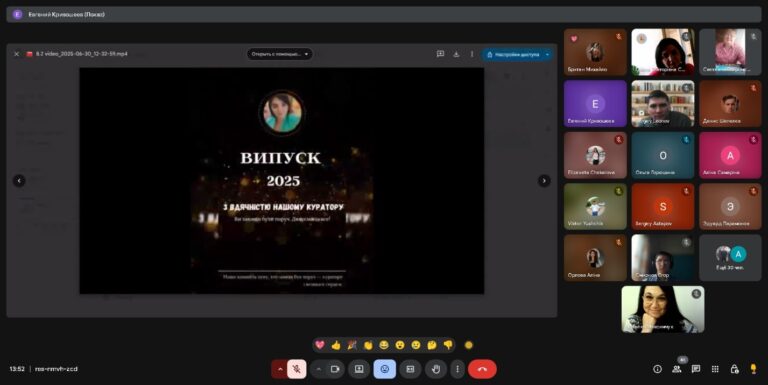
Task: Expand video settings arrow beside camera
Action: 318,369
